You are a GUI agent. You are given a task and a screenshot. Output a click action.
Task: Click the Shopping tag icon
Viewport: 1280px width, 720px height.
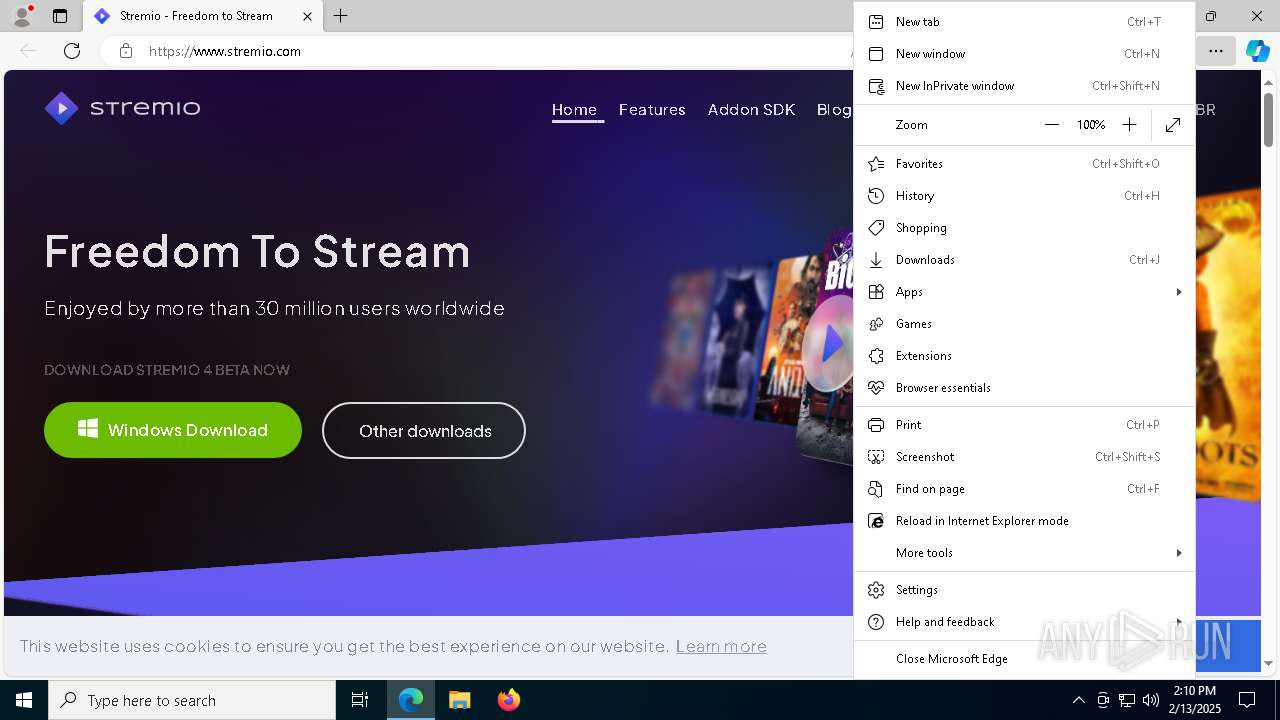(x=876, y=228)
